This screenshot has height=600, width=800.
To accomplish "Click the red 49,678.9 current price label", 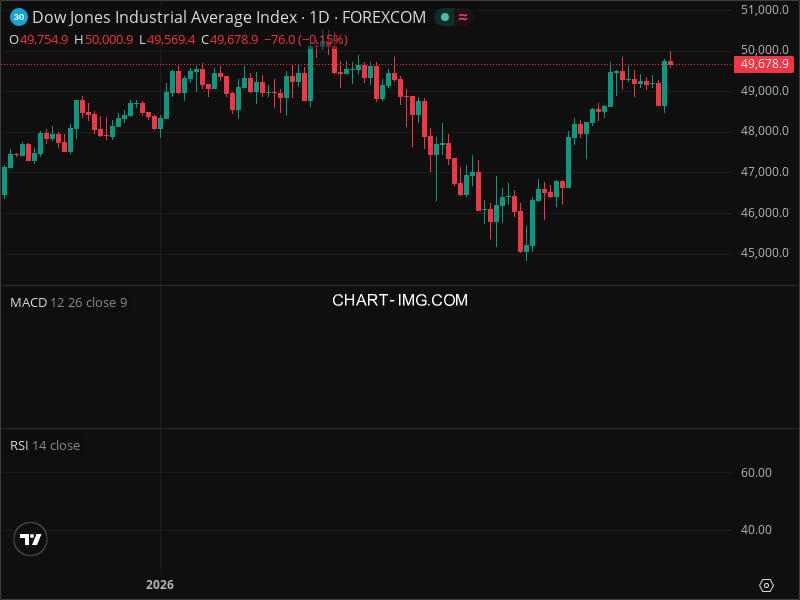I will (764, 64).
